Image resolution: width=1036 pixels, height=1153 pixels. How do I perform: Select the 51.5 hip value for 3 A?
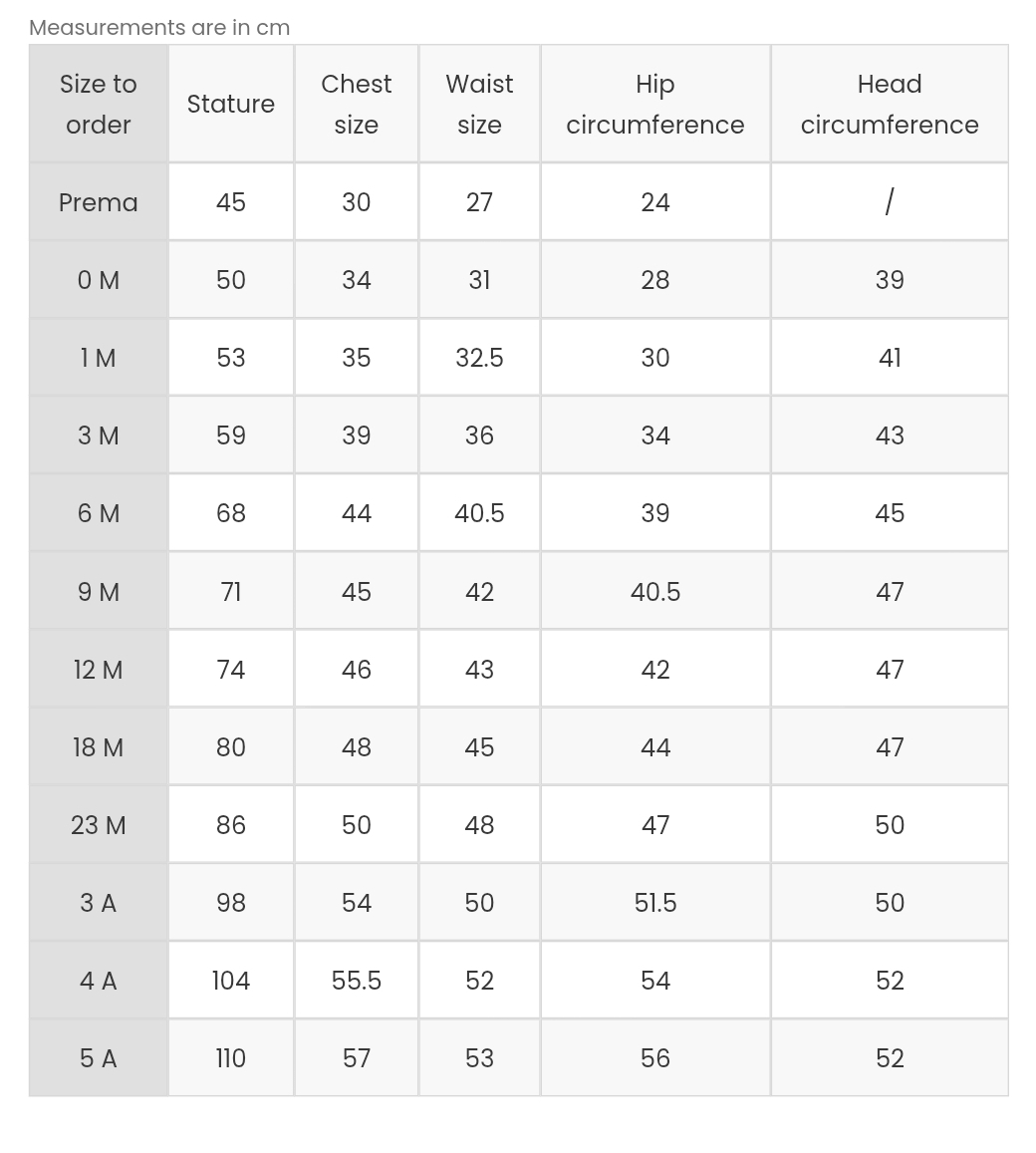(x=655, y=903)
